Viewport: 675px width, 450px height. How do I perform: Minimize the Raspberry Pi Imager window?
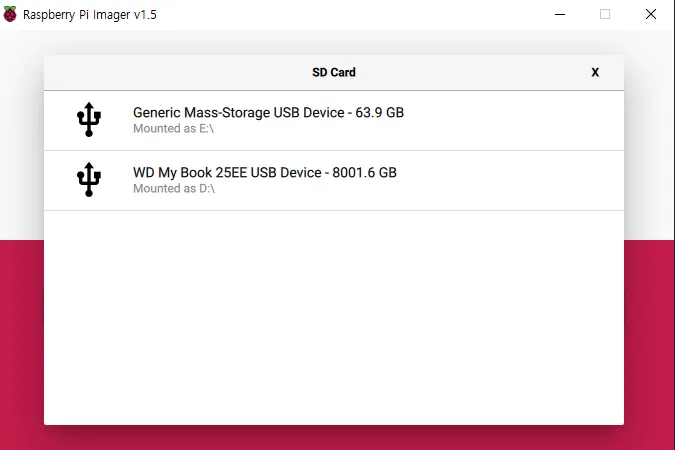[559, 15]
